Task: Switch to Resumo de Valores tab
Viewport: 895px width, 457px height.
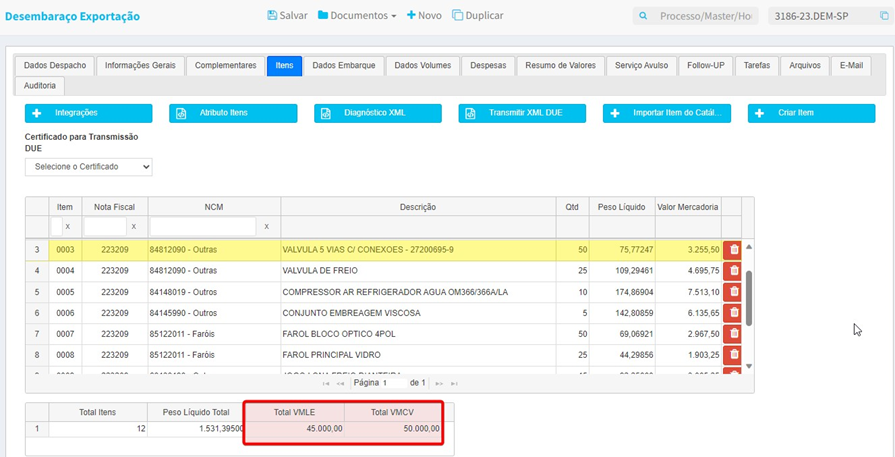Action: [561, 66]
